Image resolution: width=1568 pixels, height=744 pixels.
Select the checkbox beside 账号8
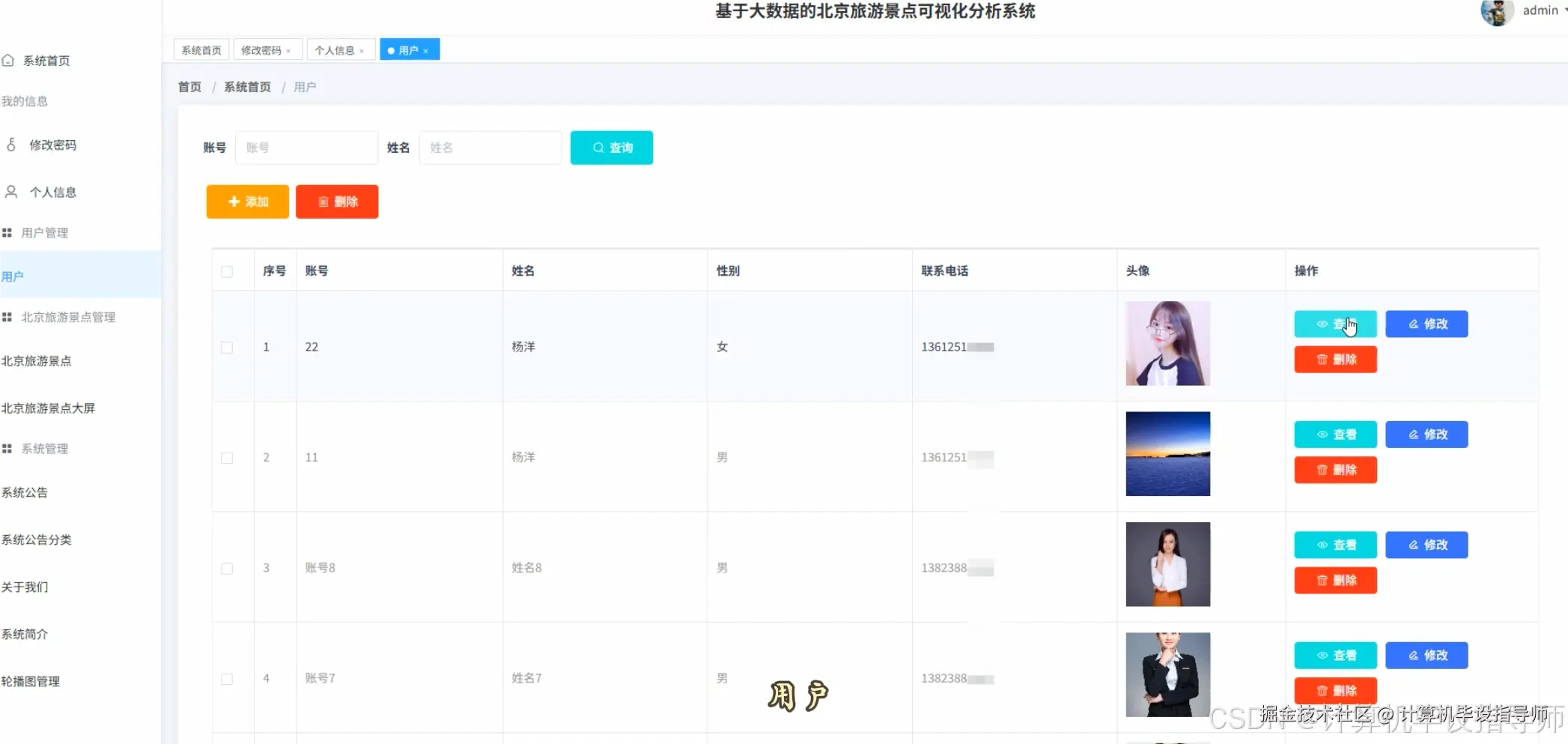tap(228, 569)
